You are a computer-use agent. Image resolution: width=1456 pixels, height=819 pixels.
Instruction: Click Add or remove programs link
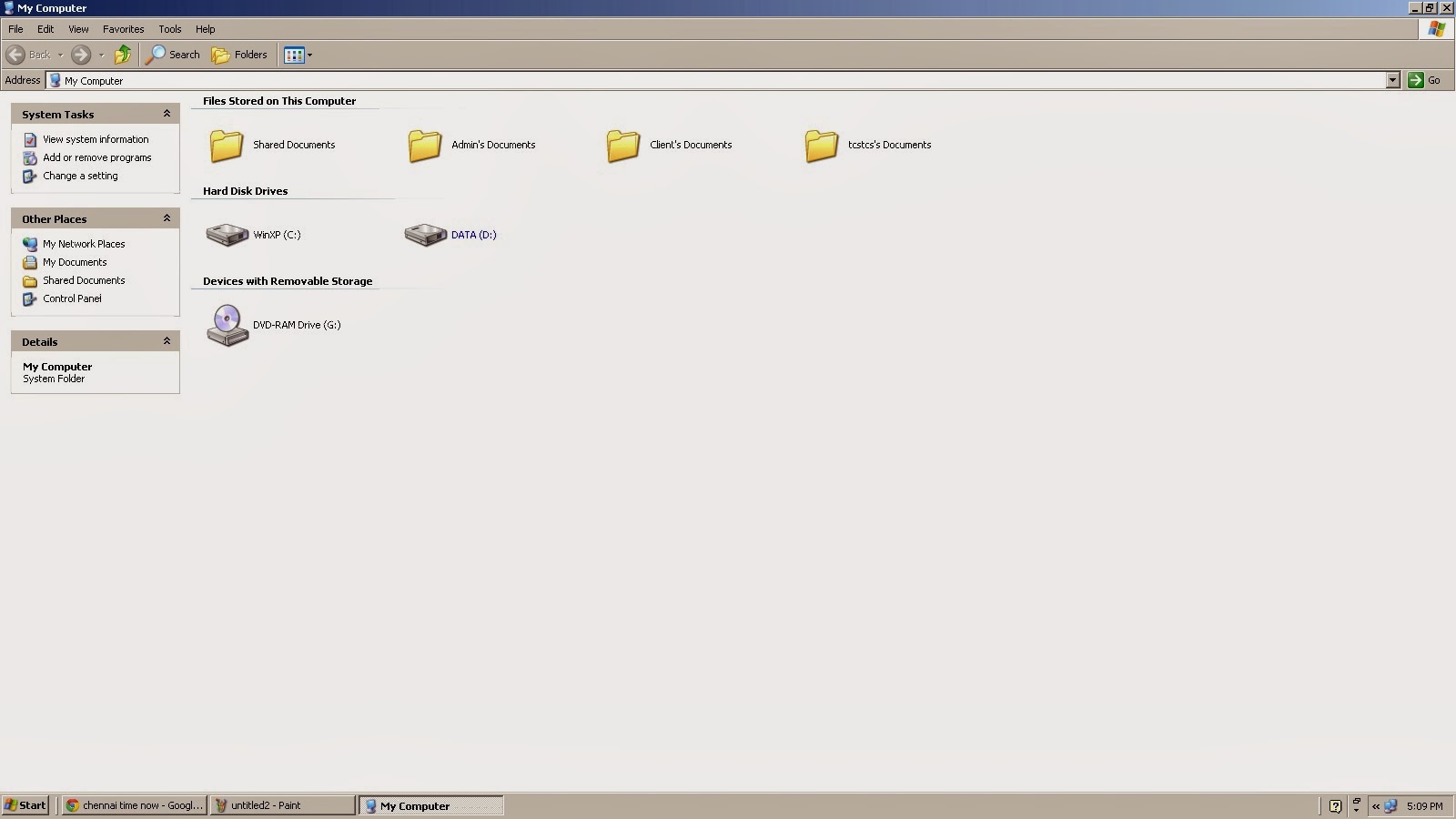pos(97,157)
